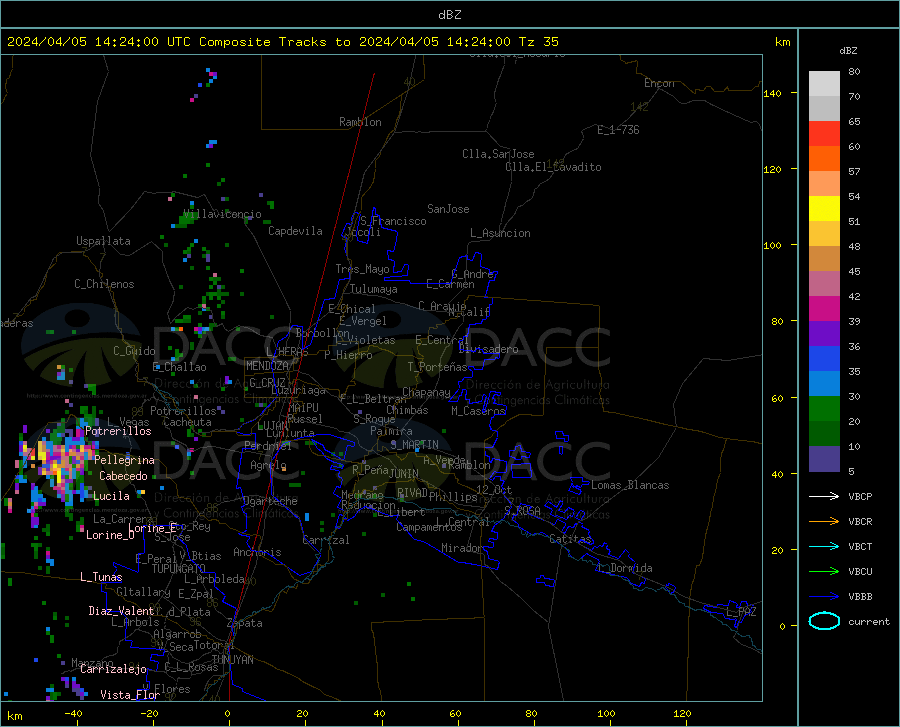The width and height of the screenshot is (900, 727).
Task: Click the blue VBBB arrow legend icon
Action: [824, 597]
